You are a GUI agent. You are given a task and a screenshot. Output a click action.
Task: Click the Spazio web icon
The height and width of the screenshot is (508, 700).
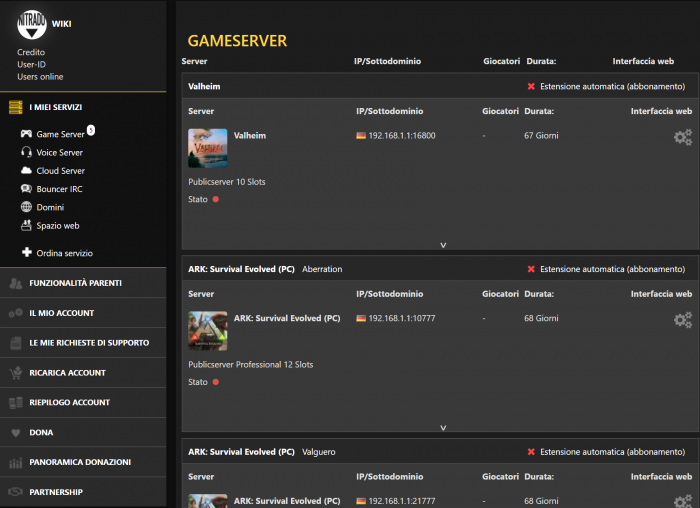26,225
